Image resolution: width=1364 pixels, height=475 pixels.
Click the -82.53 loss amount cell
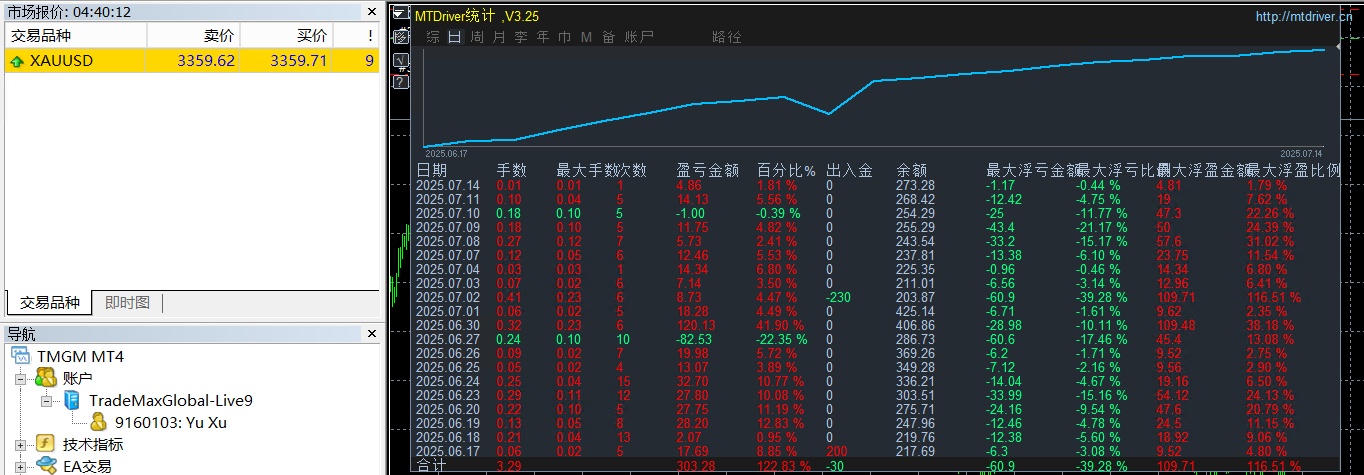(x=696, y=340)
